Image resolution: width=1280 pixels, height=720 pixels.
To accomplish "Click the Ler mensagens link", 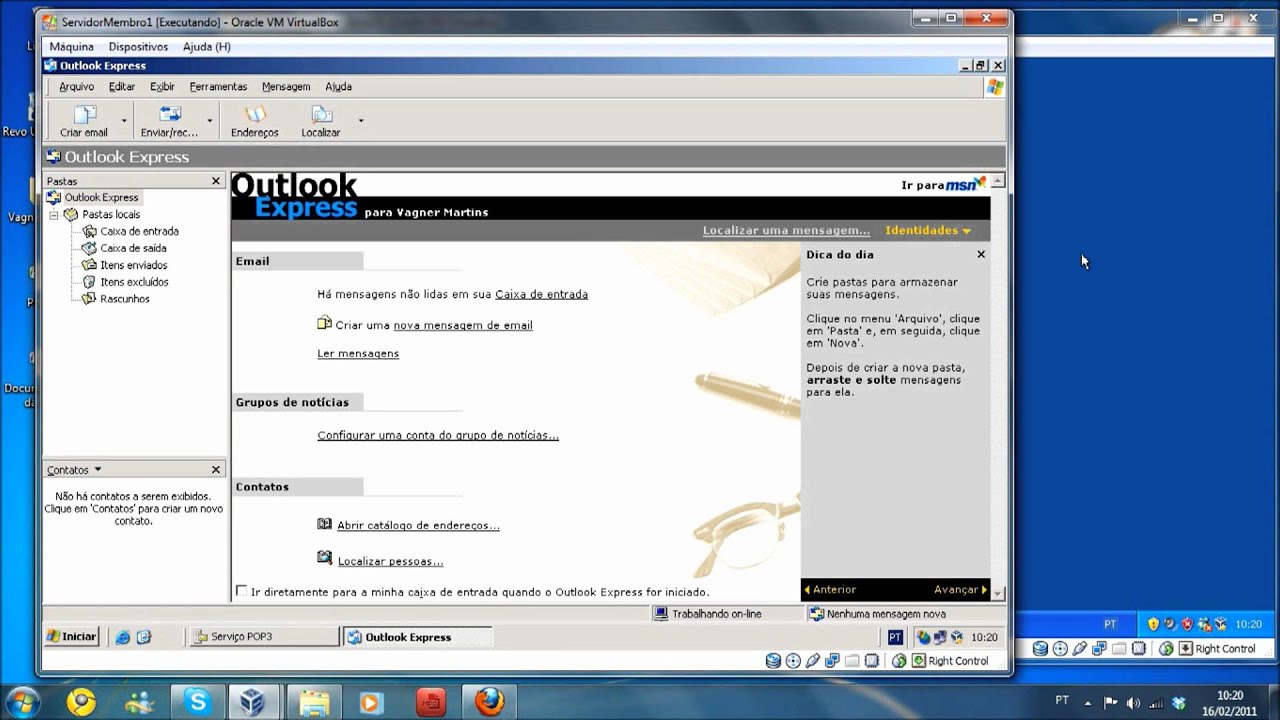I will 358,354.
